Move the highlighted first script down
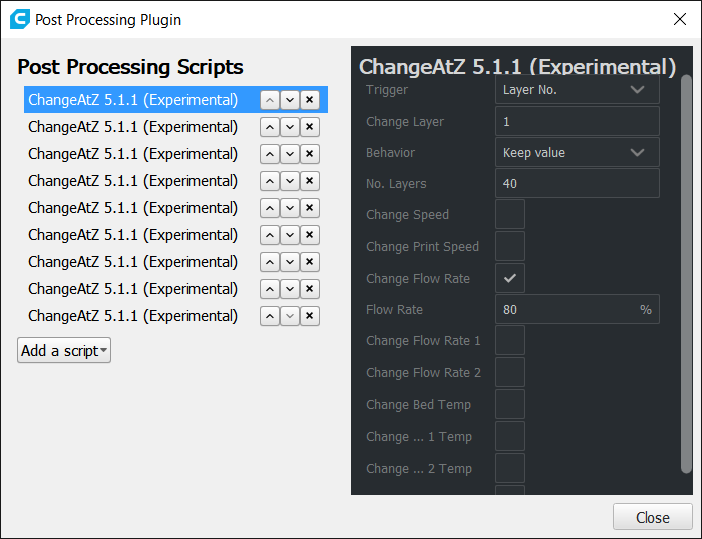The width and height of the screenshot is (702, 539). 290,100
